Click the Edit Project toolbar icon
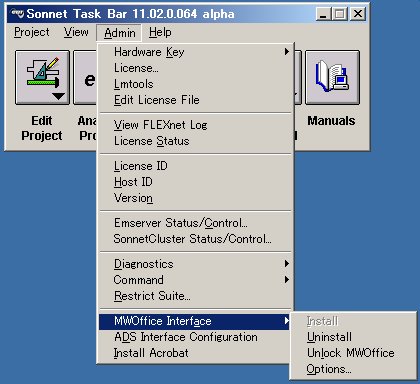 pos(42,77)
